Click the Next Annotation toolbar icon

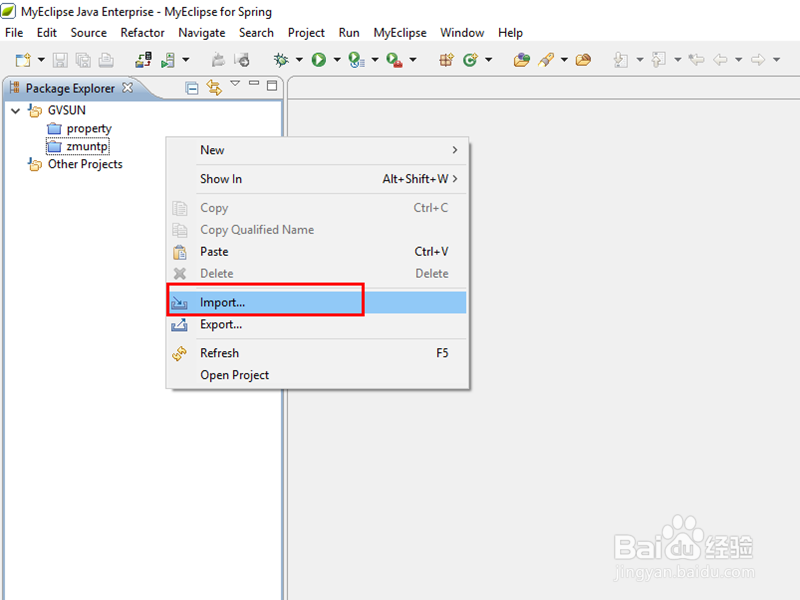click(621, 60)
